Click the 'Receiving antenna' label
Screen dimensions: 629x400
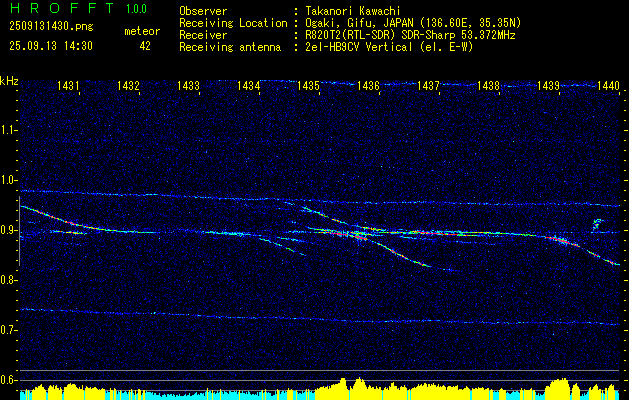(230, 47)
